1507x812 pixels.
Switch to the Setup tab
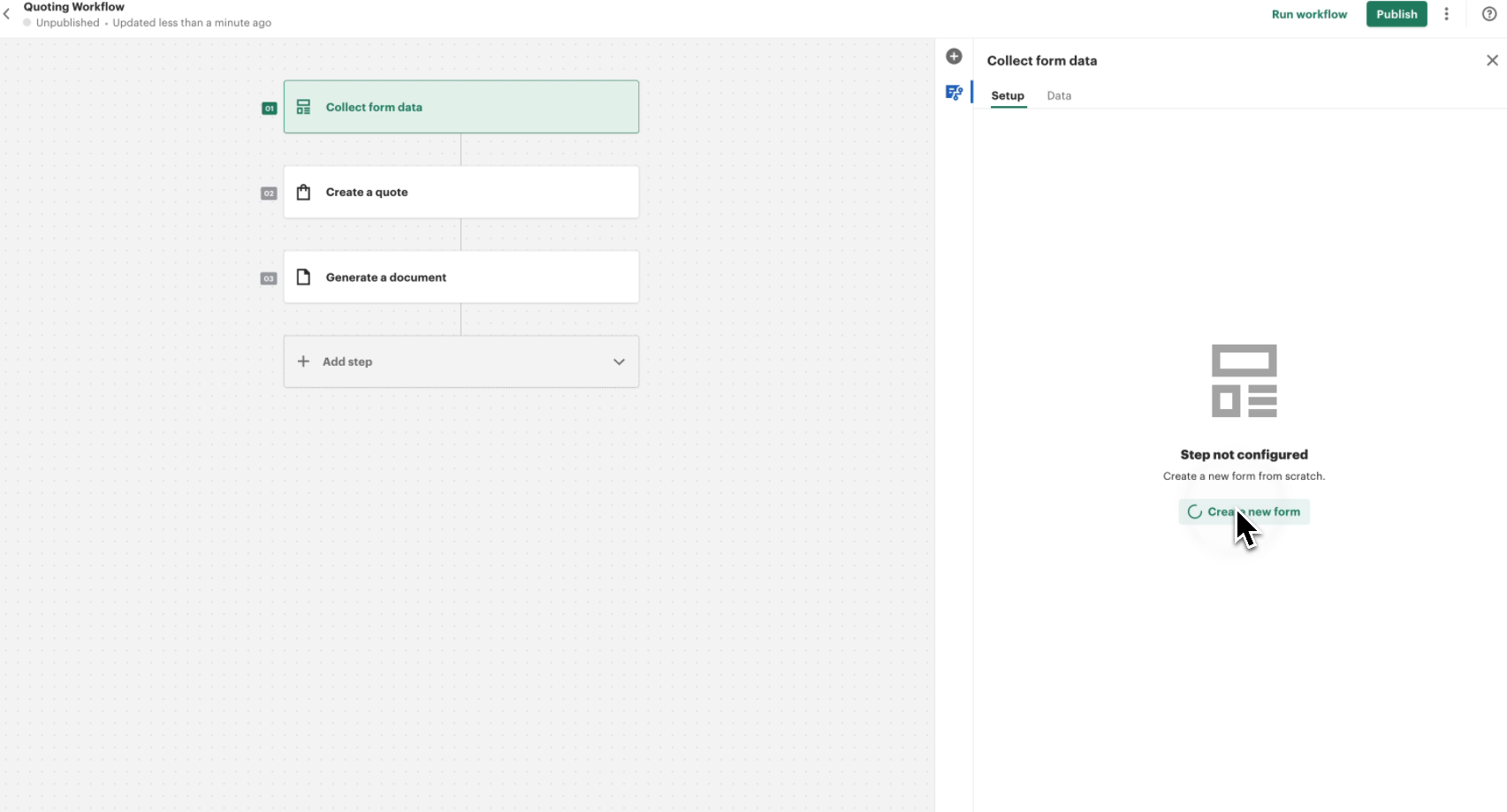pyautogui.click(x=1007, y=95)
